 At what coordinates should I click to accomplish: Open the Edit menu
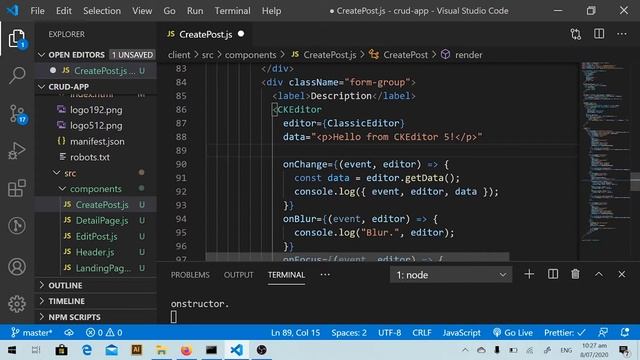coord(64,11)
